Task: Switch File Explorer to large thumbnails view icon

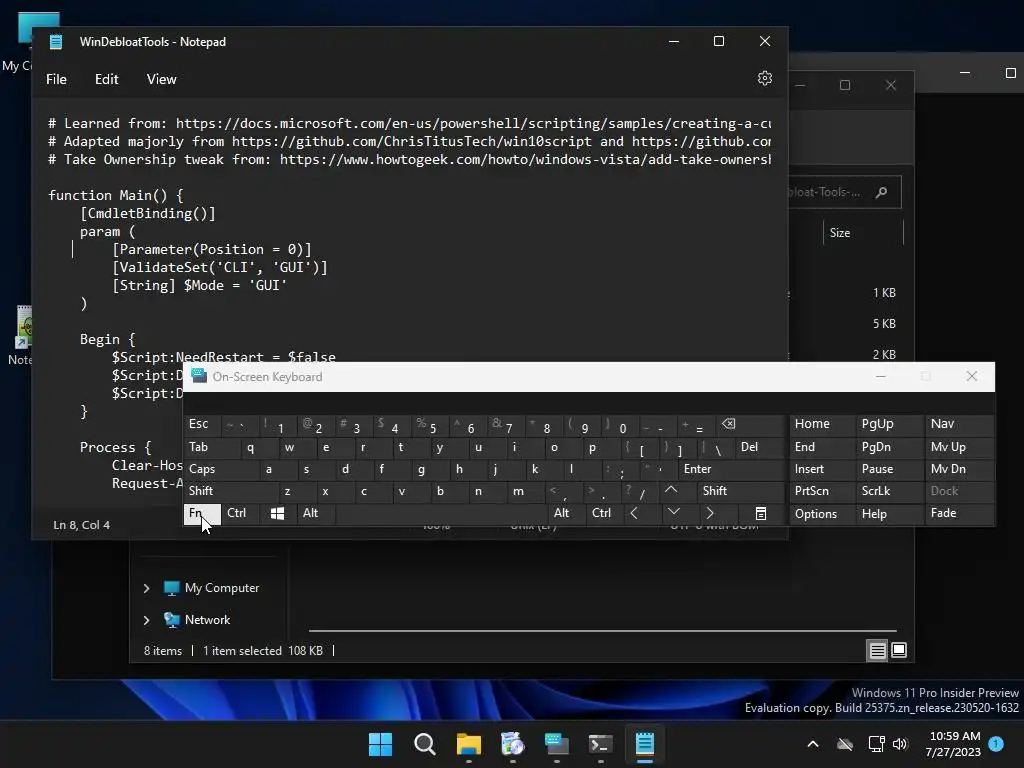Action: pyautogui.click(x=899, y=650)
